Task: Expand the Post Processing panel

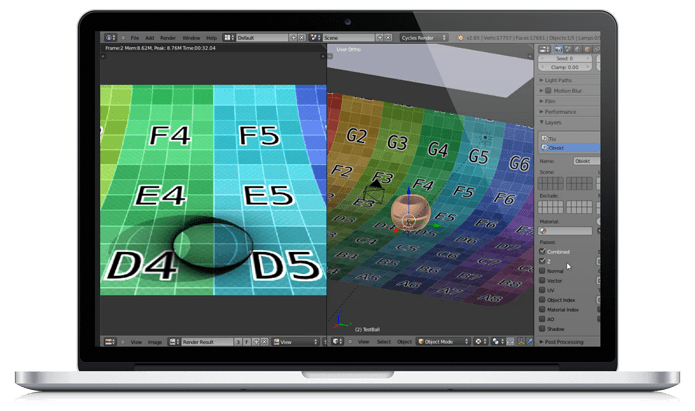Action: [564, 342]
